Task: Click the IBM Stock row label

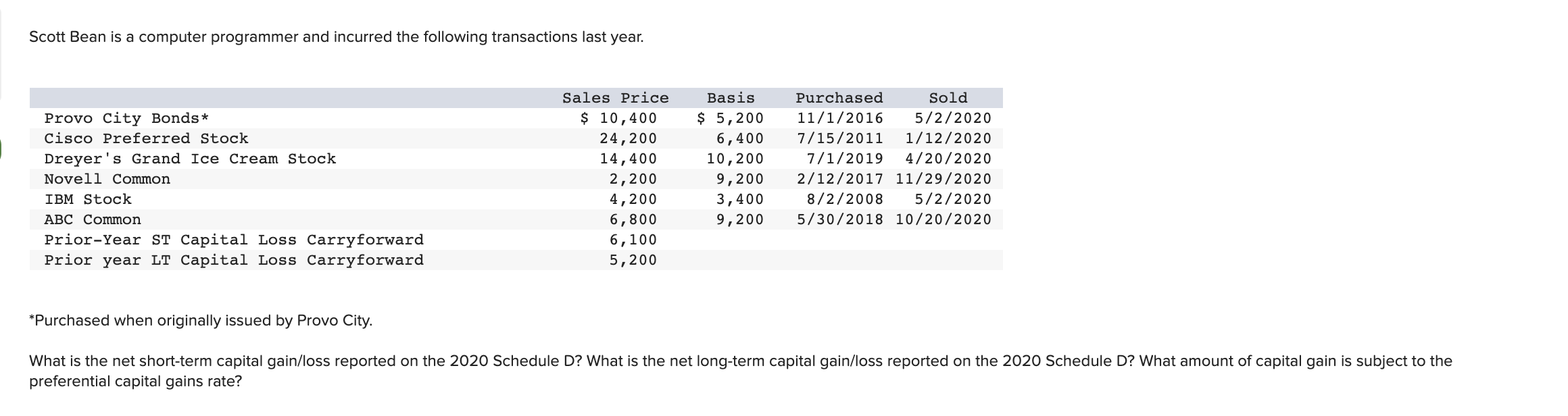Action: click(x=88, y=199)
